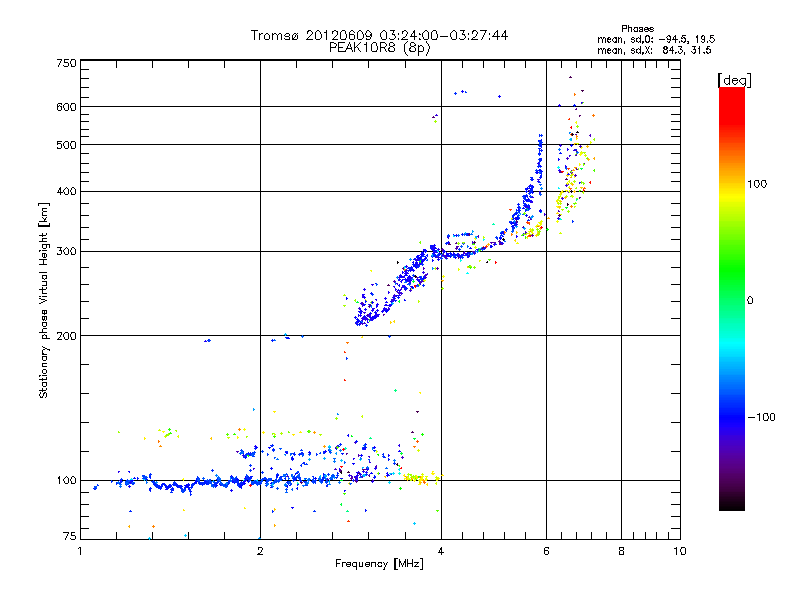Click the x-axis tick label '4'
The height and width of the screenshot is (600, 800).
[441, 551]
